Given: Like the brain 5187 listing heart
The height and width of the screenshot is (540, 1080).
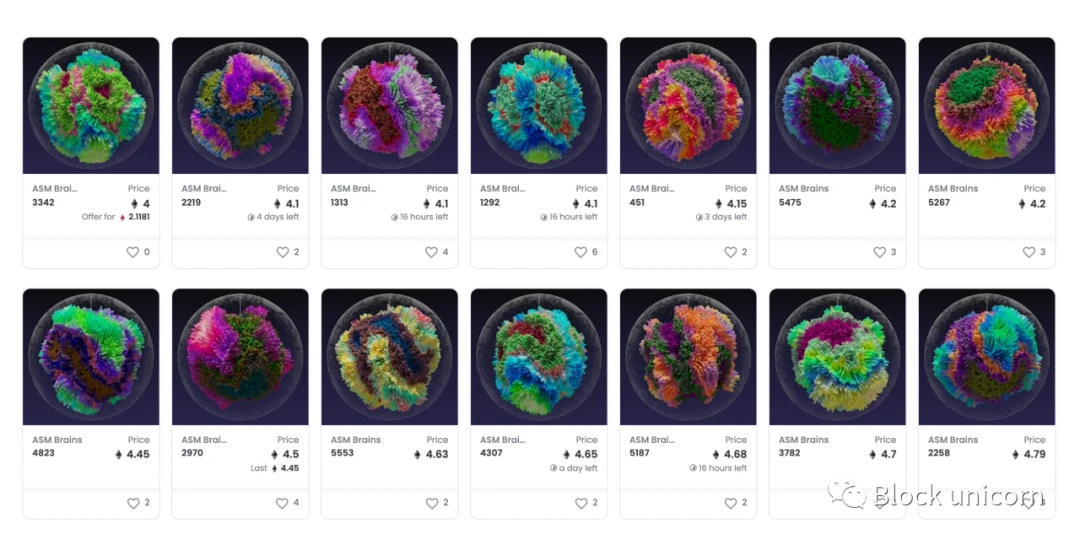Looking at the screenshot, I should (730, 503).
